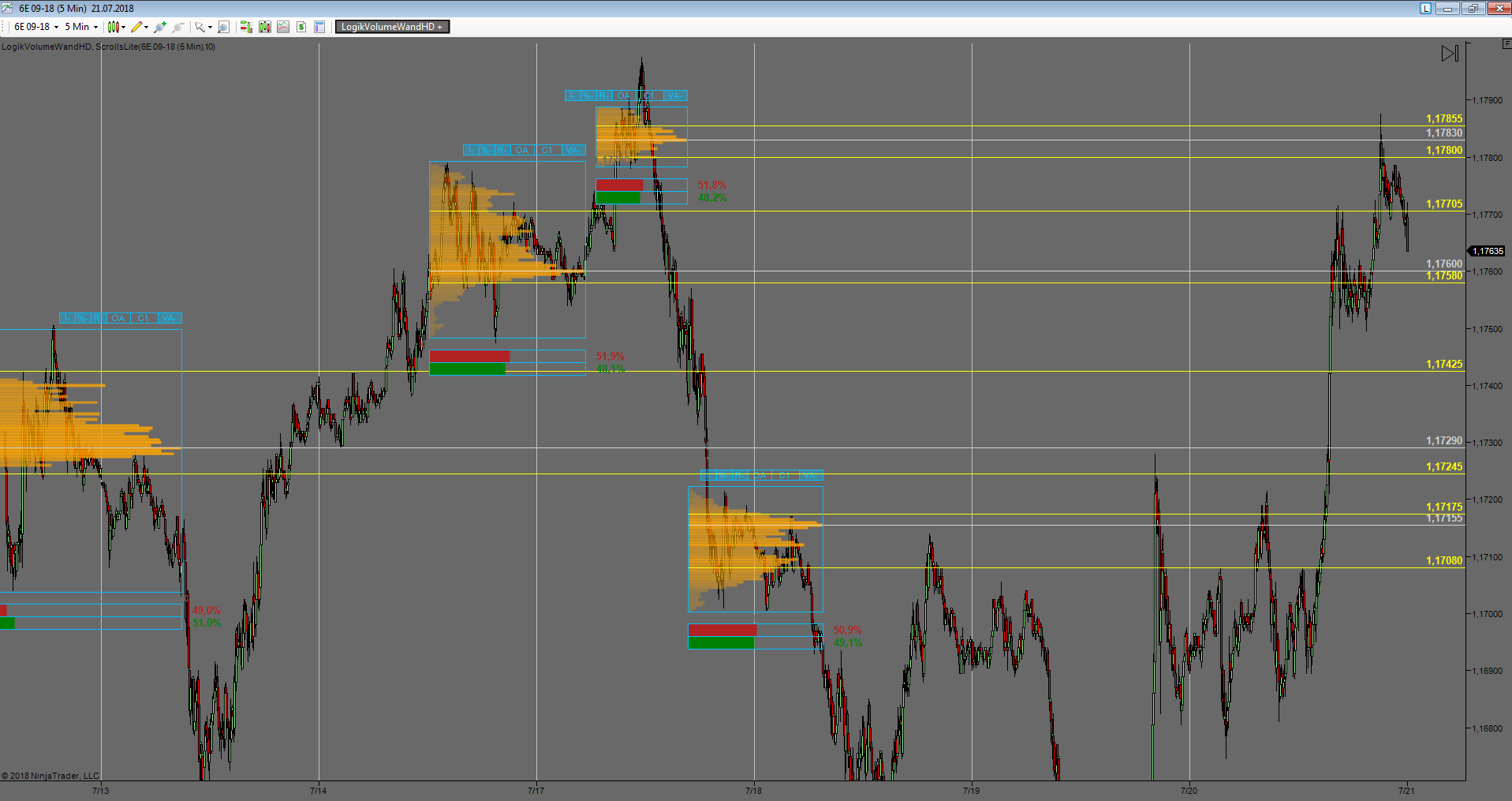Click the link window L icon

click(x=1425, y=8)
